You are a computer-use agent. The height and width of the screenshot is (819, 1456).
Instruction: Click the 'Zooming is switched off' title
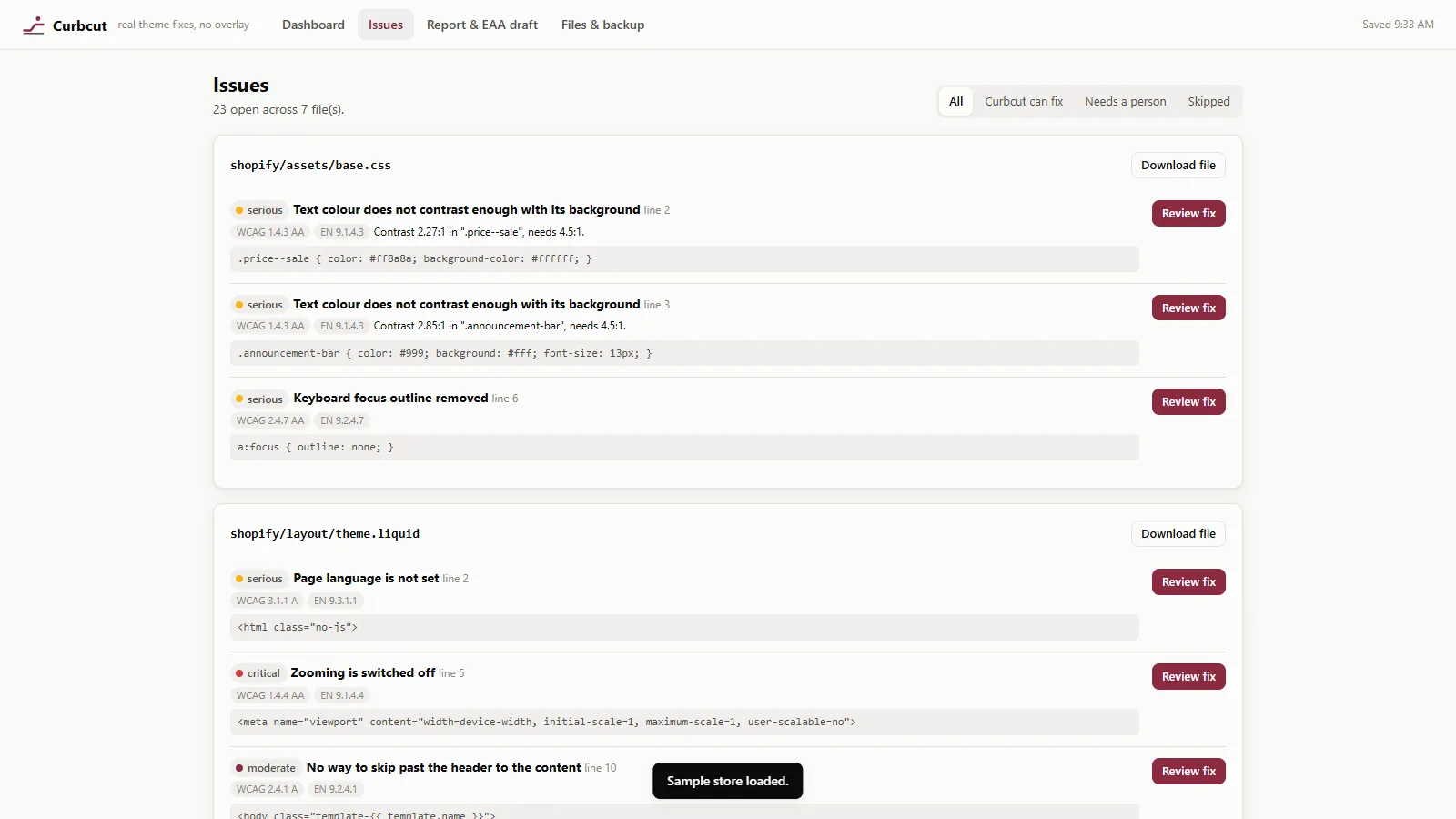(363, 672)
